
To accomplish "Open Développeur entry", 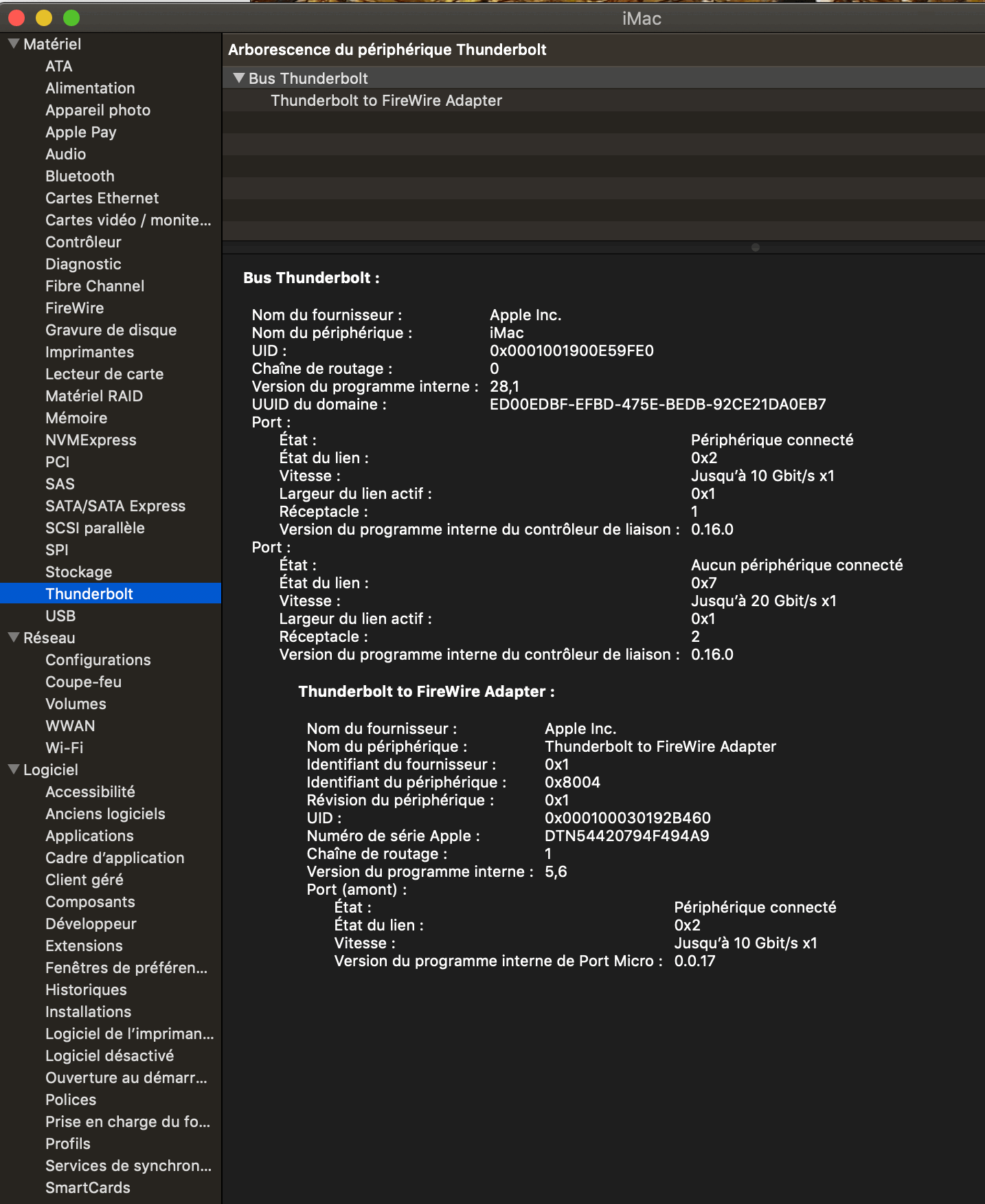I will 91,924.
